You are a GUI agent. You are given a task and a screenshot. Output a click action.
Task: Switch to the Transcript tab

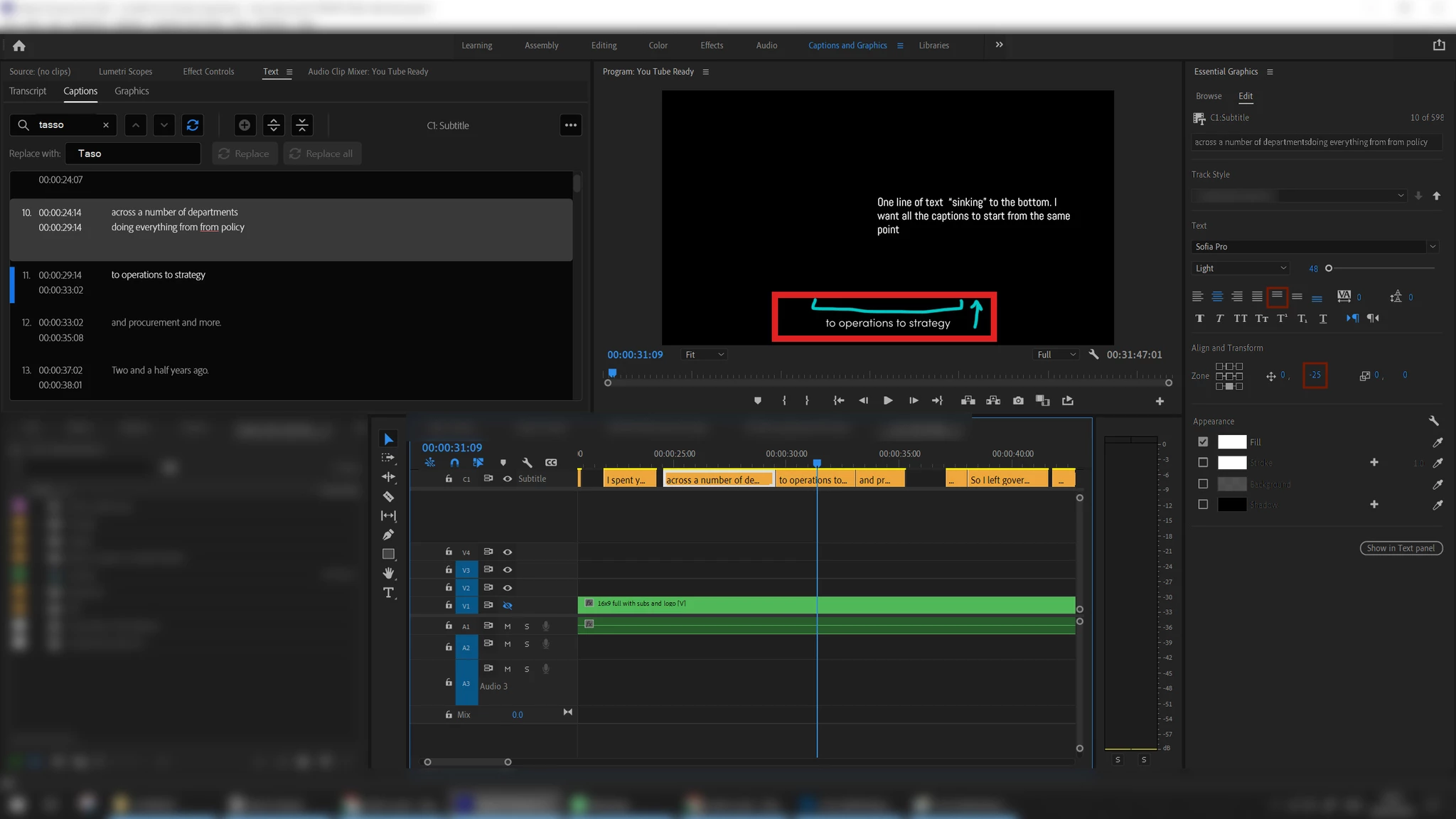28,91
